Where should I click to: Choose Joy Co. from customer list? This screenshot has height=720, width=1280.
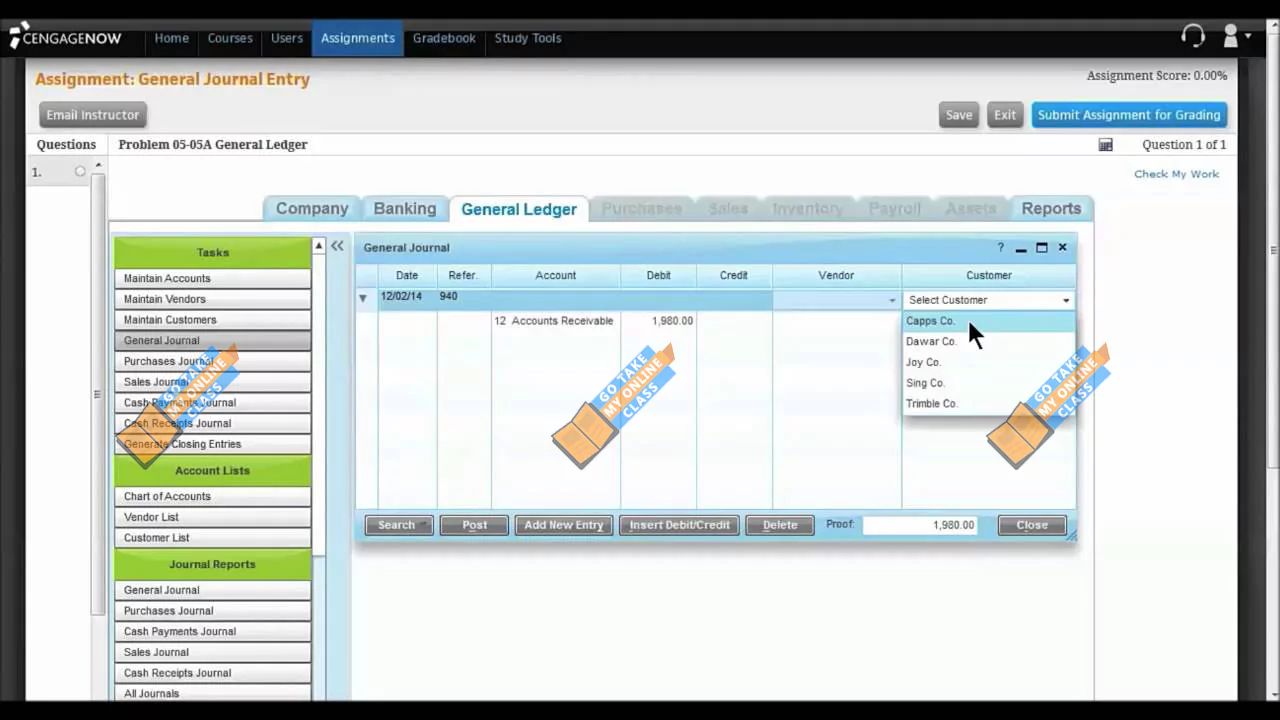coord(988,362)
